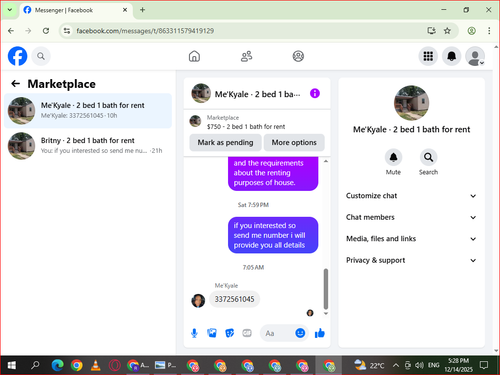Open VLC media player from taskbar

tap(96, 365)
